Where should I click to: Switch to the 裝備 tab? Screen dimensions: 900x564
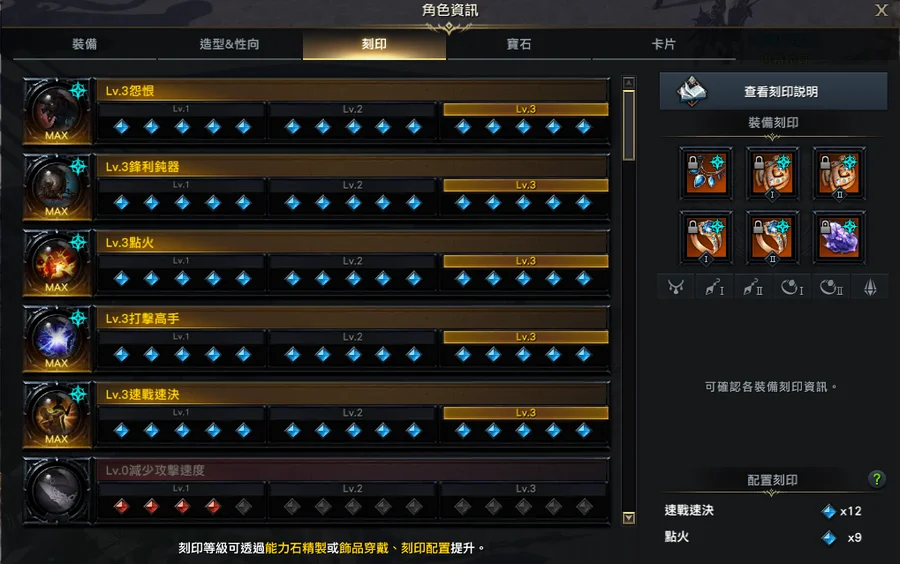[84, 44]
